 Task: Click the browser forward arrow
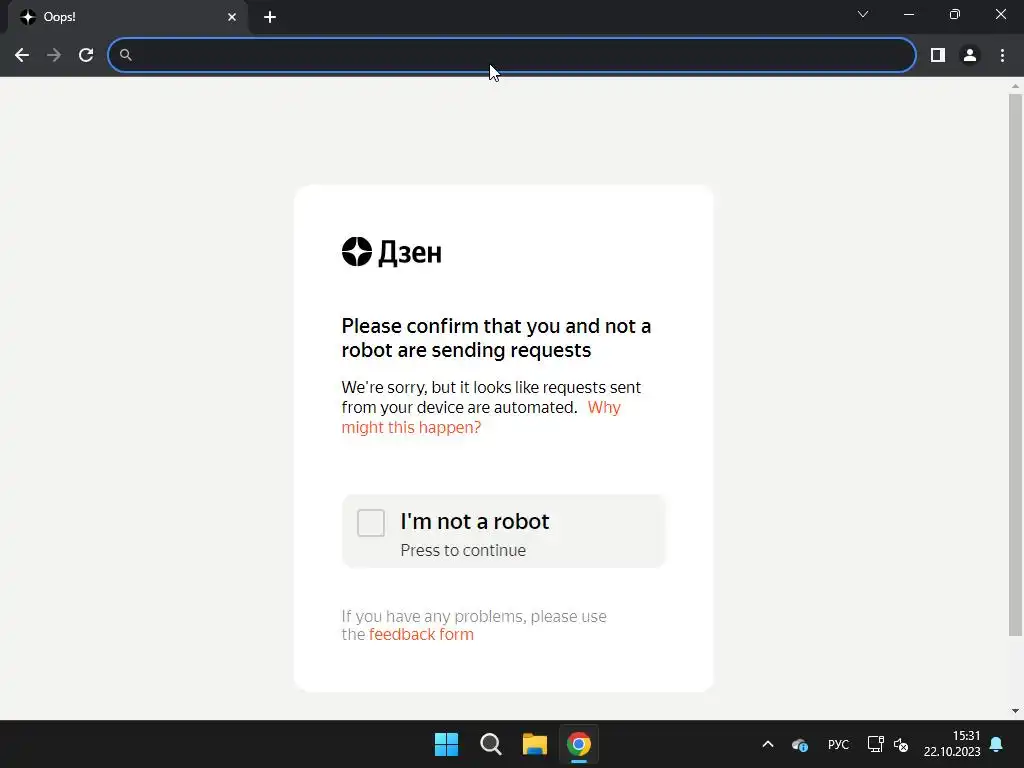click(54, 56)
